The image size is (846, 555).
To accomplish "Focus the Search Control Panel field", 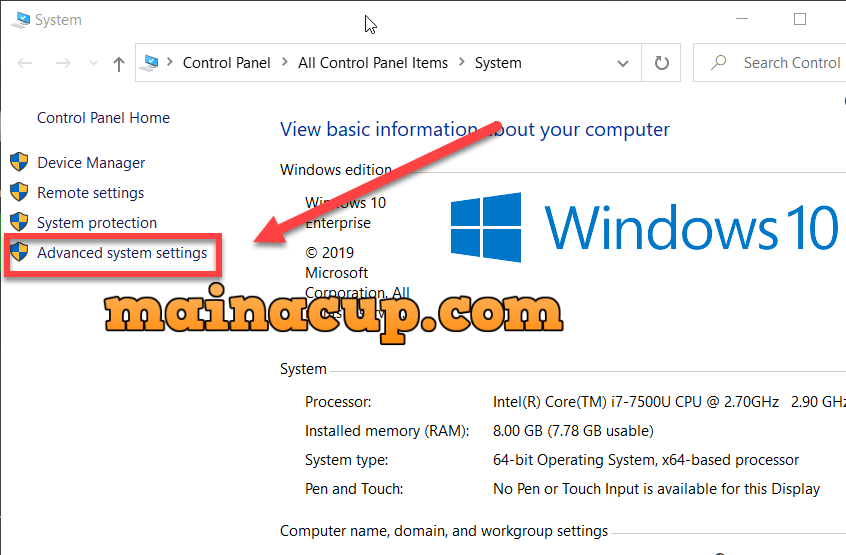I will point(770,63).
